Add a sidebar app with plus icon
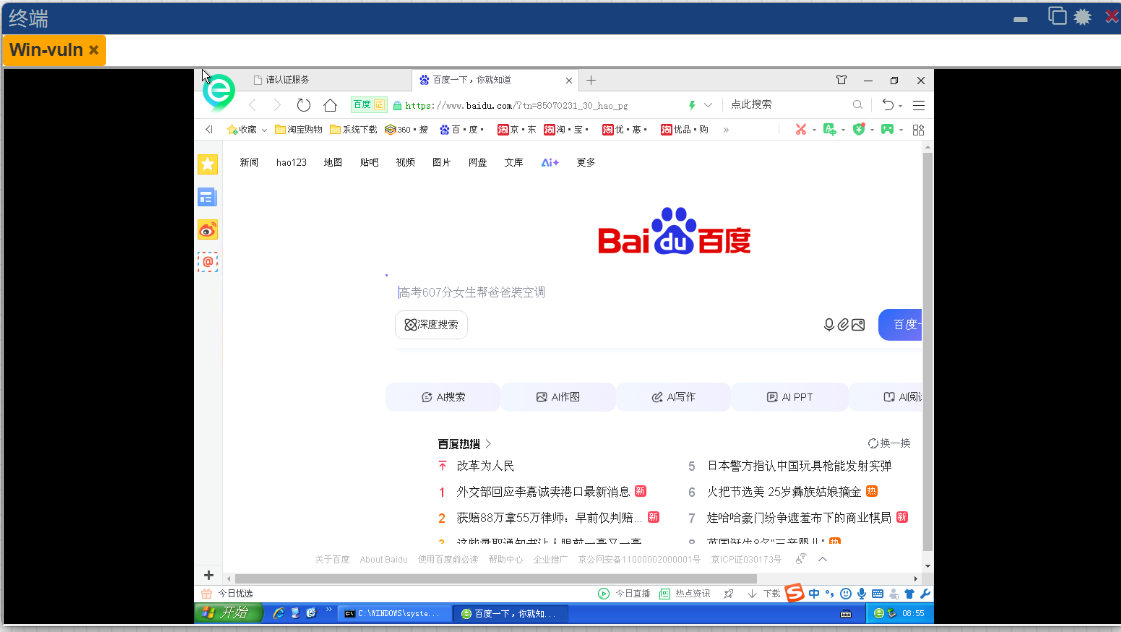The image size is (1121, 632). click(208, 575)
